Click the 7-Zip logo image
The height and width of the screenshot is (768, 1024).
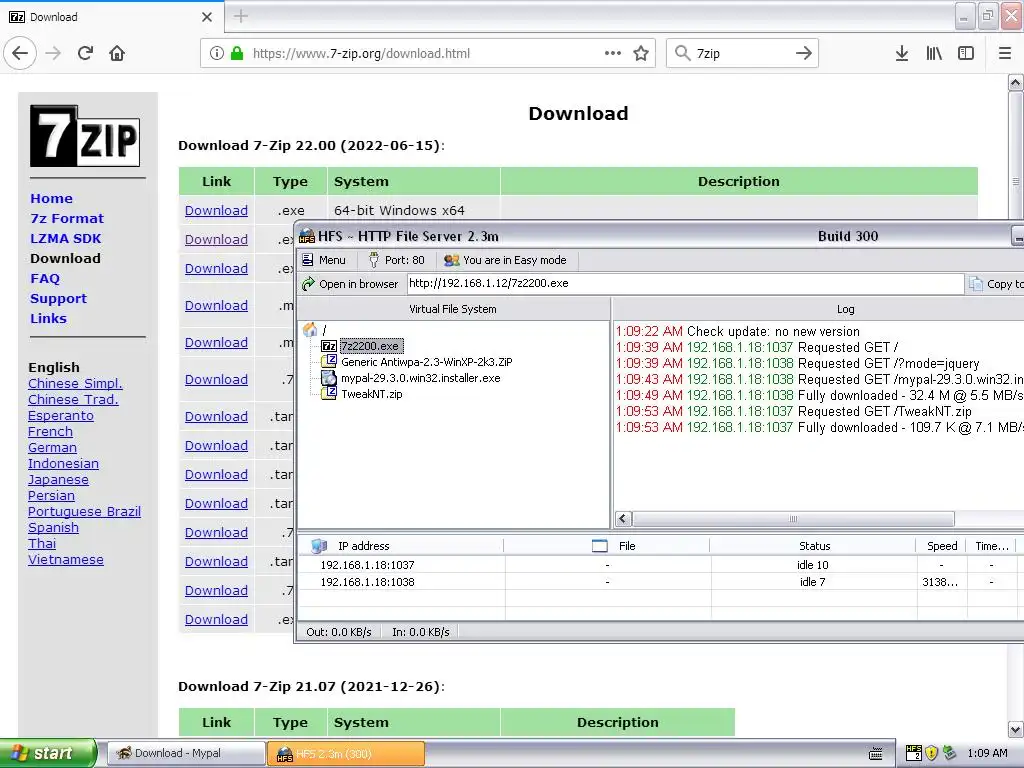pyautogui.click(x=85, y=136)
